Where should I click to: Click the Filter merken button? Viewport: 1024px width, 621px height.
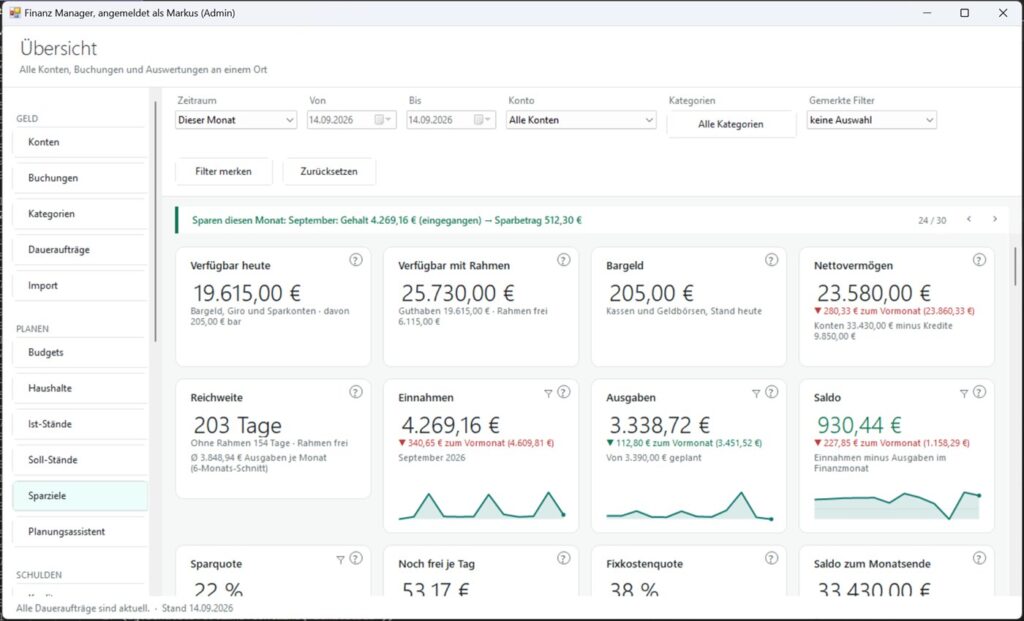click(x=223, y=171)
